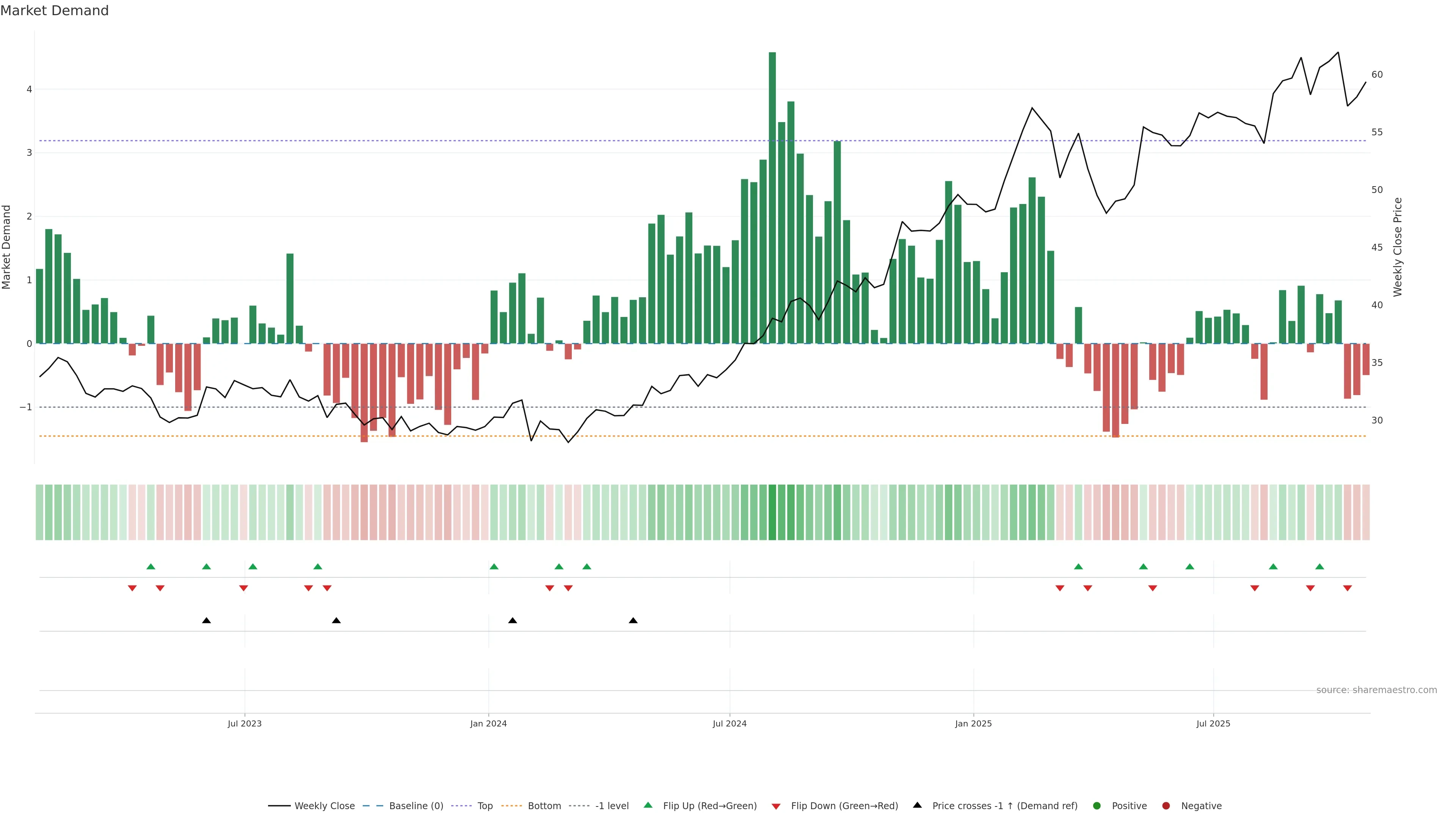Image resolution: width=1456 pixels, height=819 pixels.
Task: Click the source: sharemaestro.com text
Action: point(1376,690)
